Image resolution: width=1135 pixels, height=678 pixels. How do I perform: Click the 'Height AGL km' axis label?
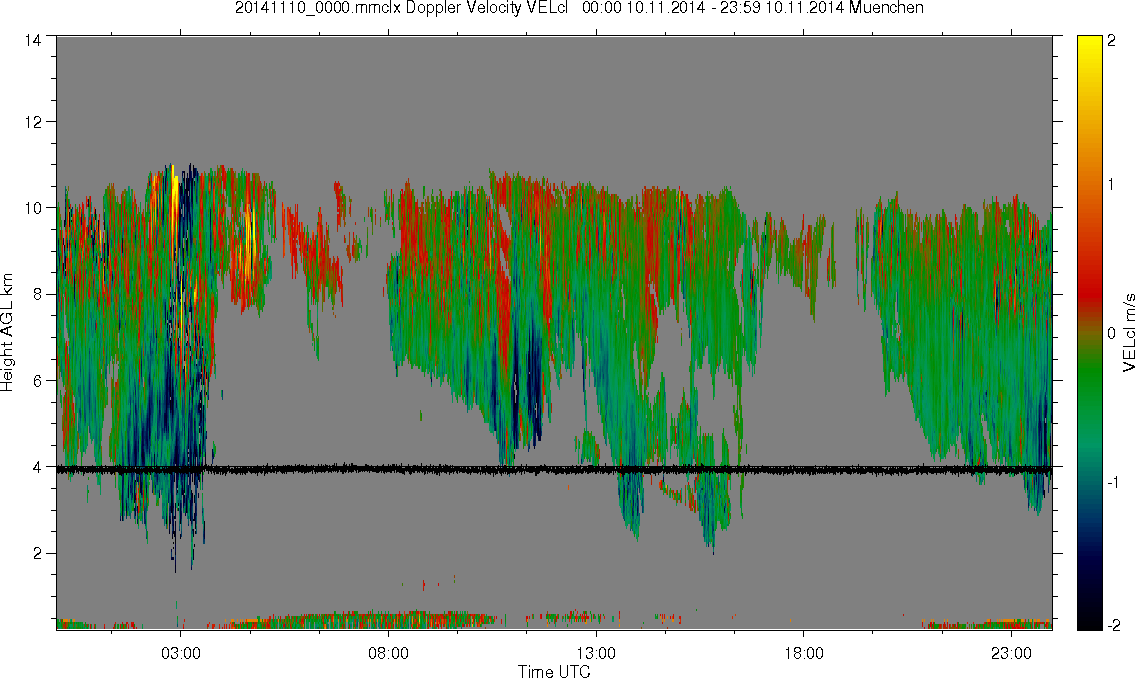[7, 333]
